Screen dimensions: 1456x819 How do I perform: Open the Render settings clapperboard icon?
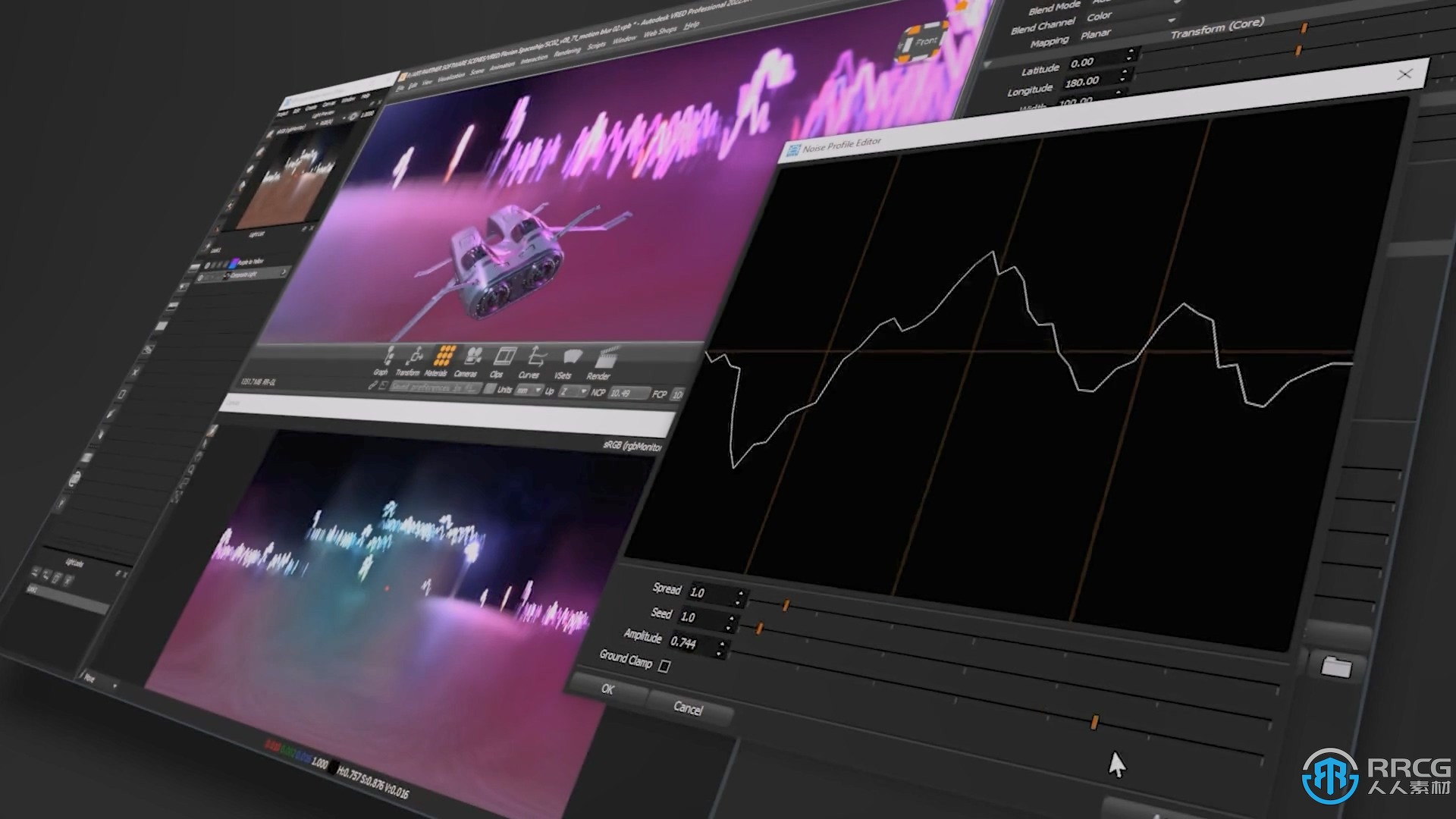click(x=603, y=365)
